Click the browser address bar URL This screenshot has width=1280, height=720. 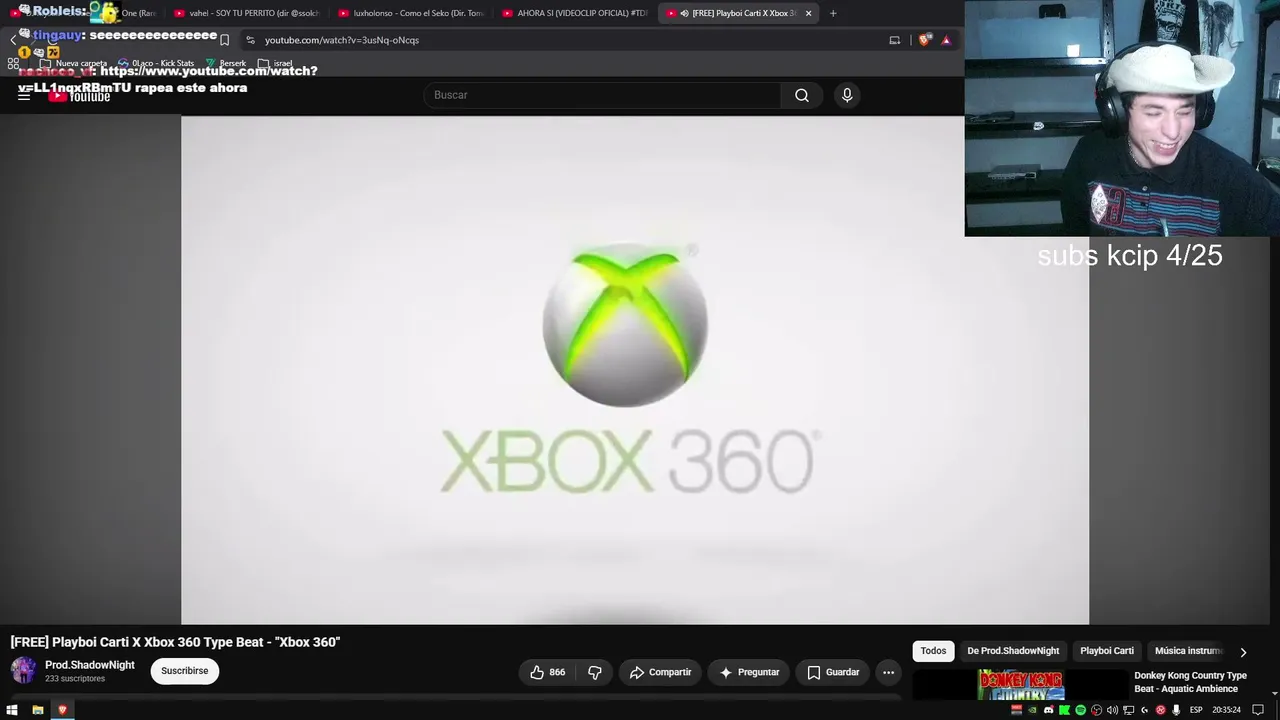click(342, 40)
